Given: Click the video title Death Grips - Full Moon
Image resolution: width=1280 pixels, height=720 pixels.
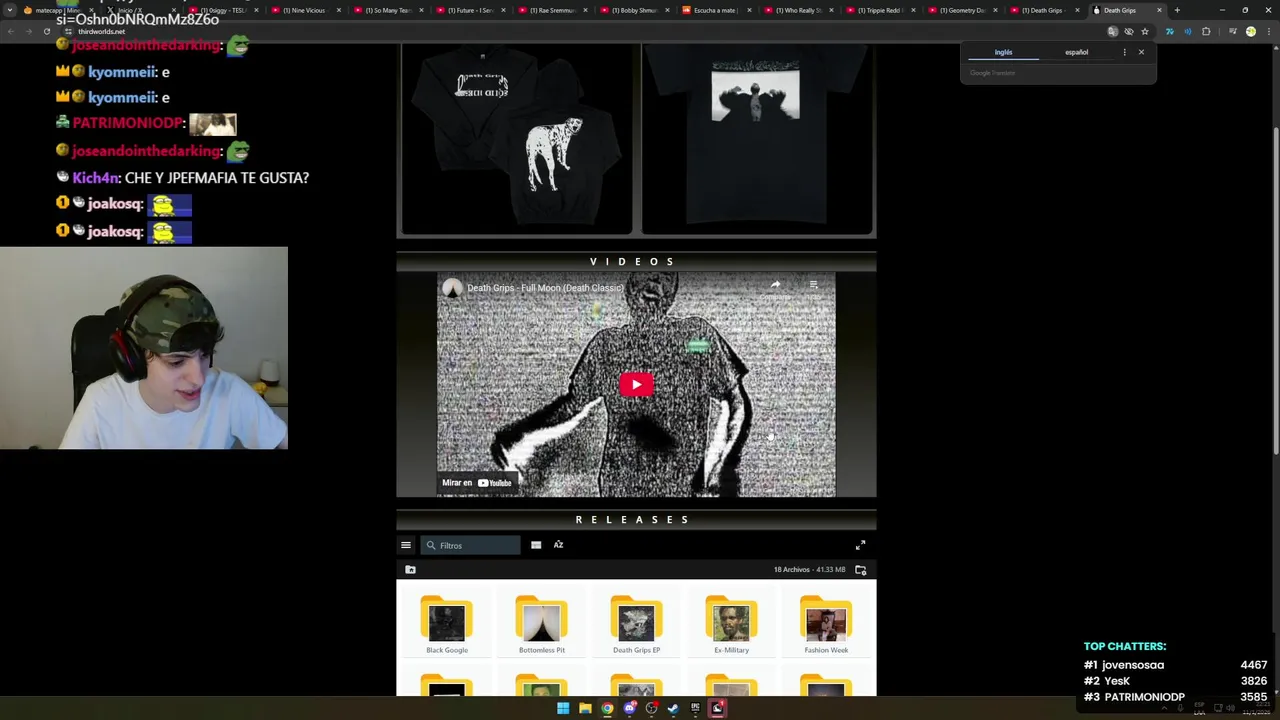Looking at the screenshot, I should [x=545, y=288].
